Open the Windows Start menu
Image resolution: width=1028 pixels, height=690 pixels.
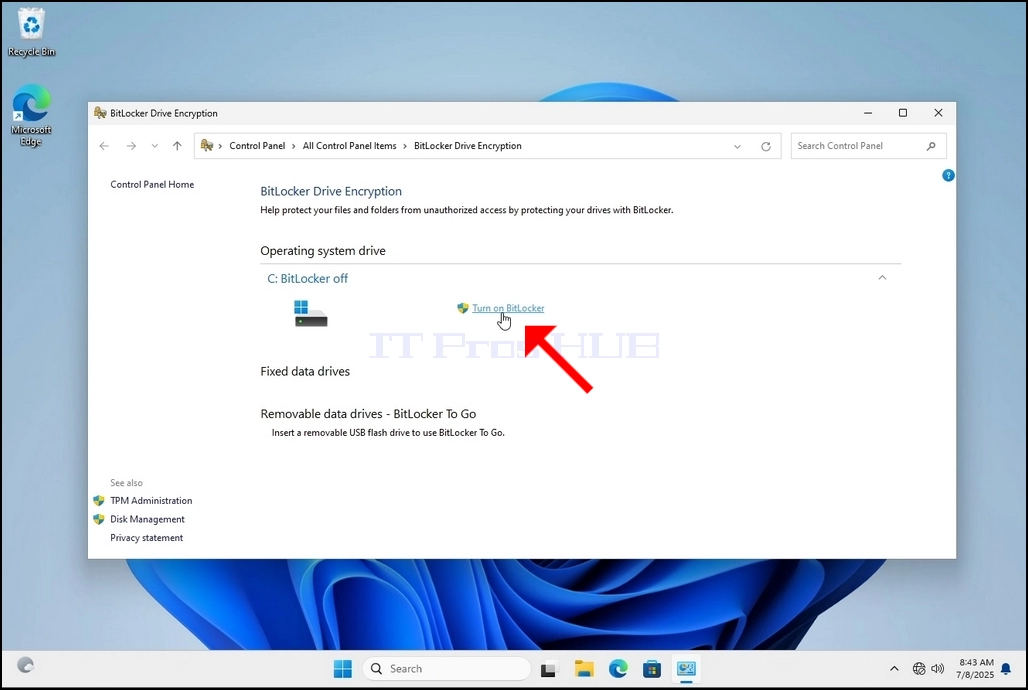343,669
